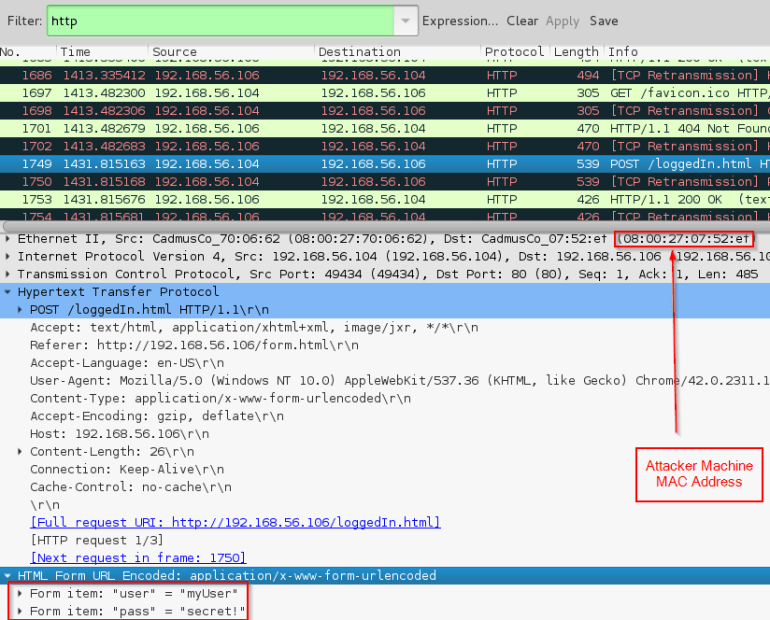Collapse the Hypertext Transfer Protocol node
The image size is (770, 620).
click(x=7, y=292)
